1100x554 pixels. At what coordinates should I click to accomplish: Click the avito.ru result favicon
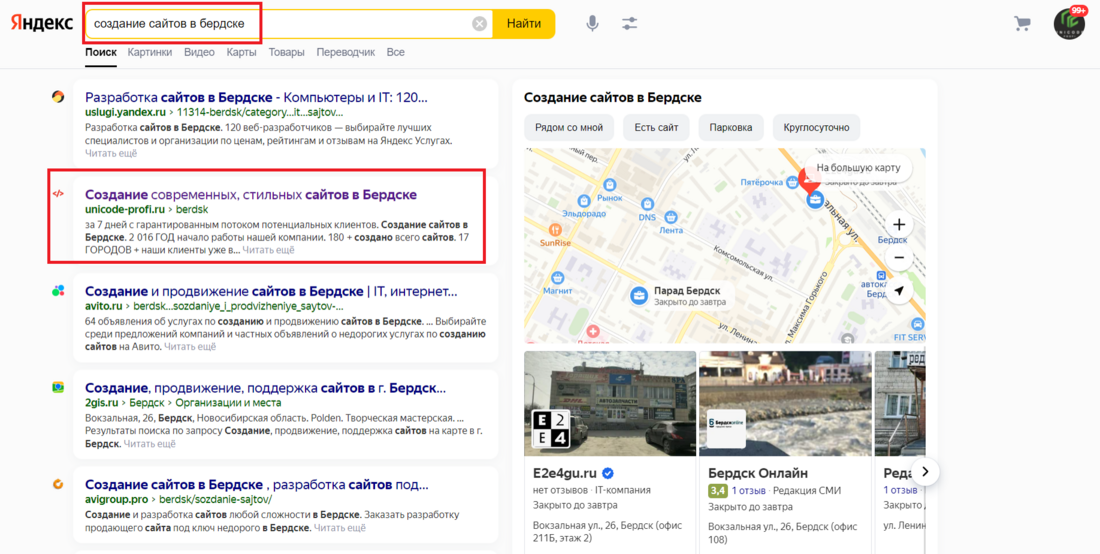pos(58,290)
